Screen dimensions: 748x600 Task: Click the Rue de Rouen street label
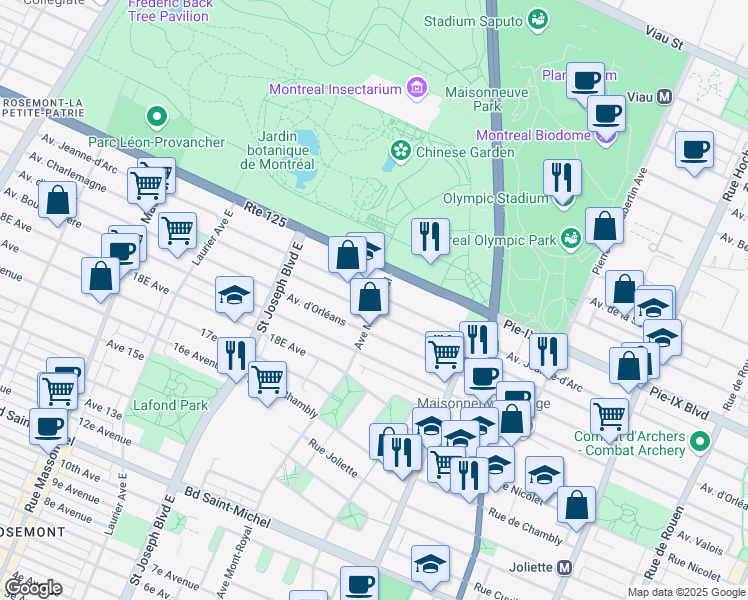(664, 542)
